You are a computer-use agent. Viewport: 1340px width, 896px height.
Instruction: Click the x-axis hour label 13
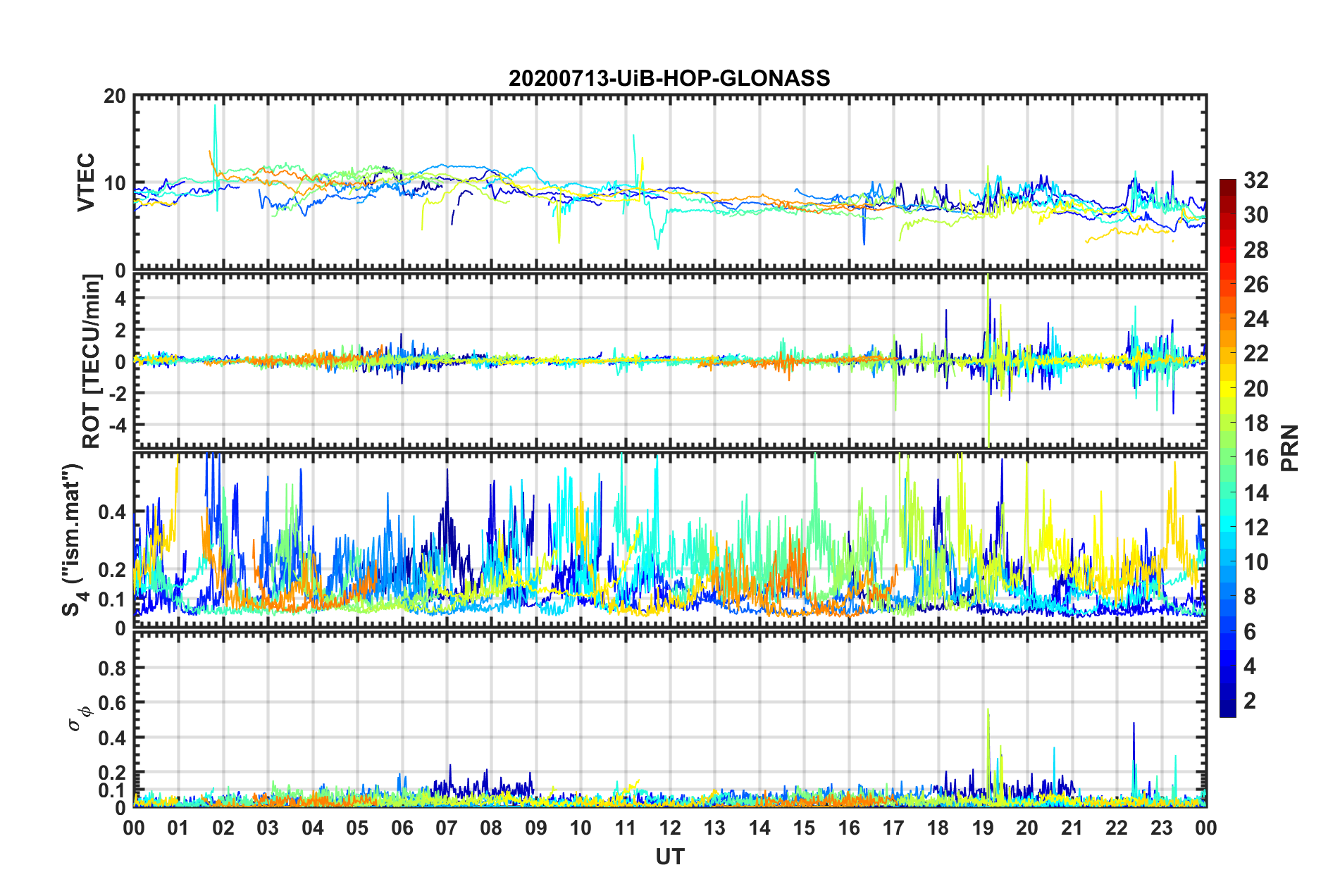(x=714, y=828)
